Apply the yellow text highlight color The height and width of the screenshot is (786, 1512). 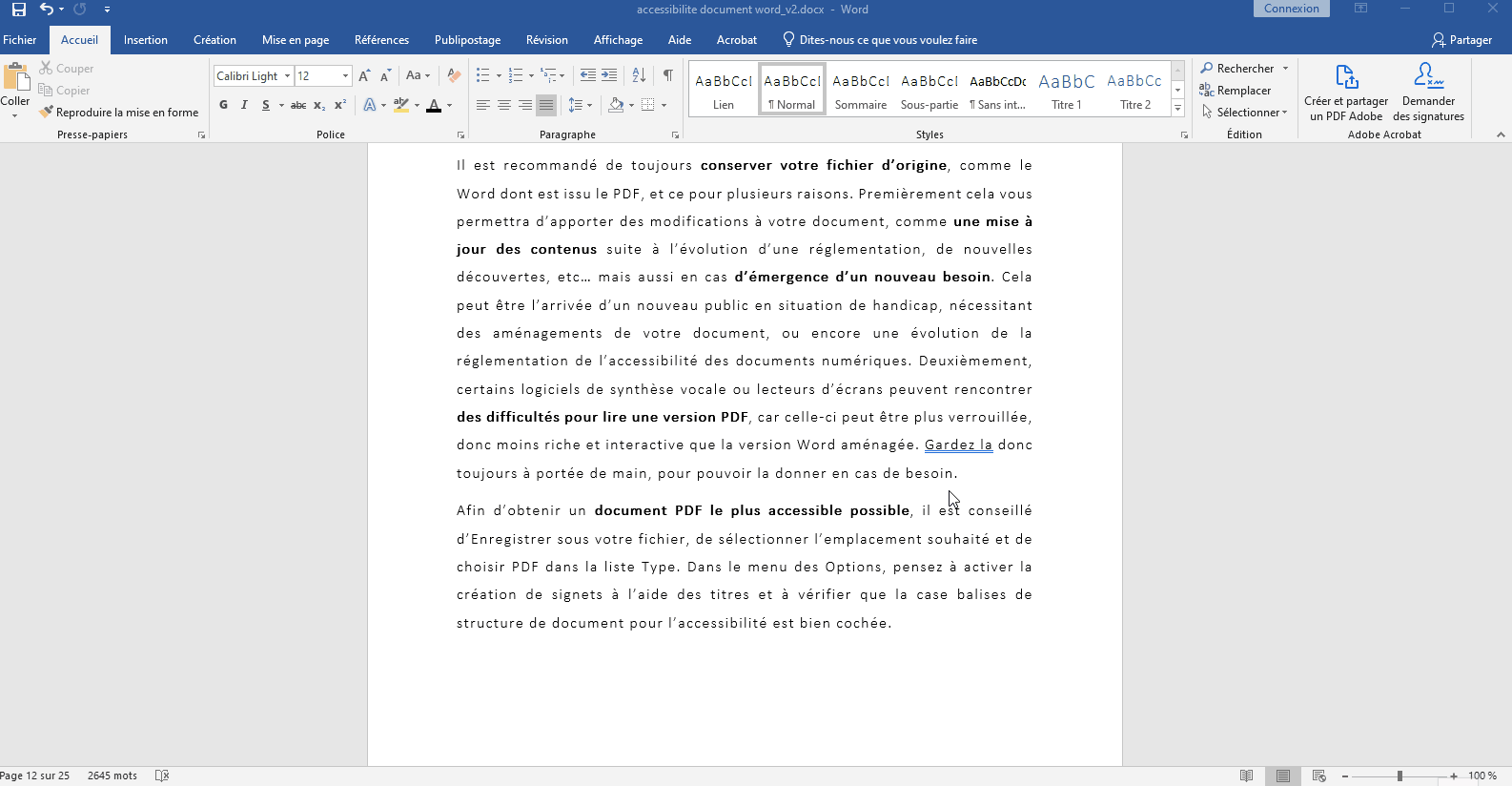(401, 105)
